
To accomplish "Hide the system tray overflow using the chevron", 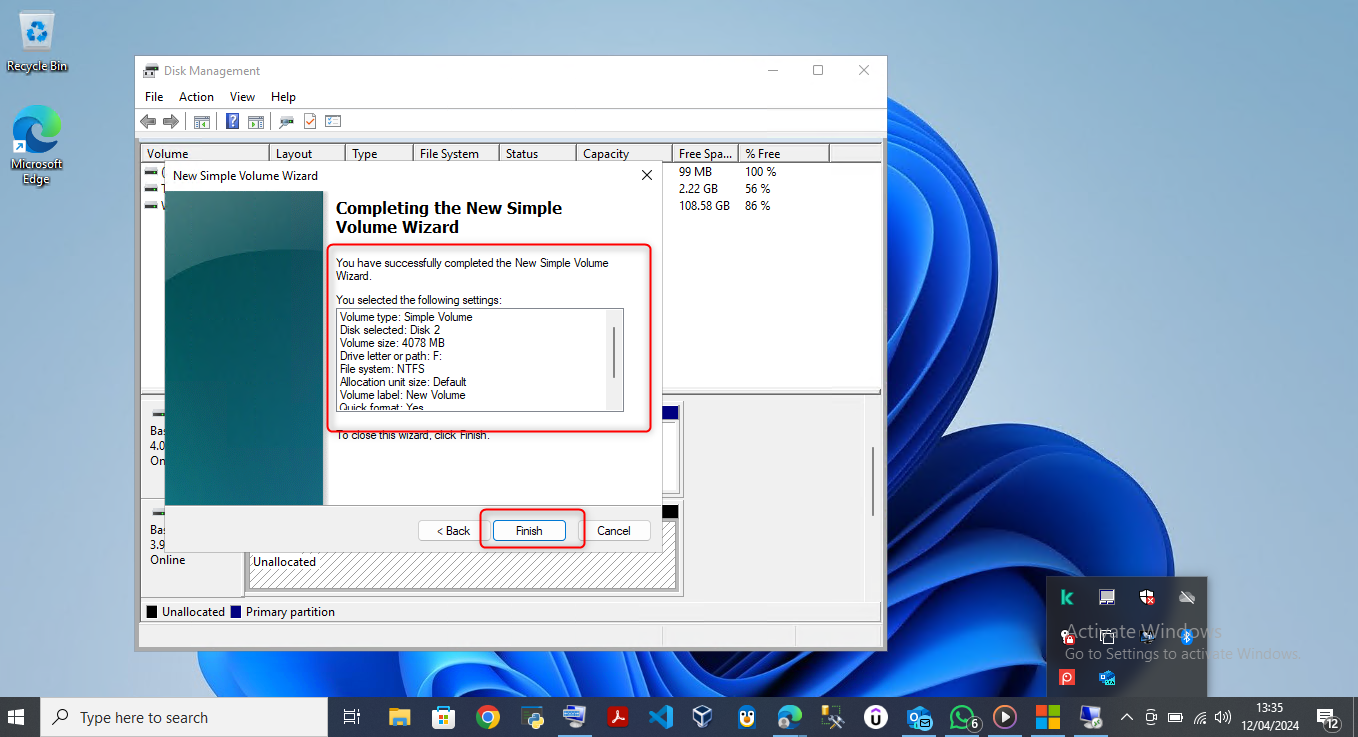I will tap(1127, 717).
